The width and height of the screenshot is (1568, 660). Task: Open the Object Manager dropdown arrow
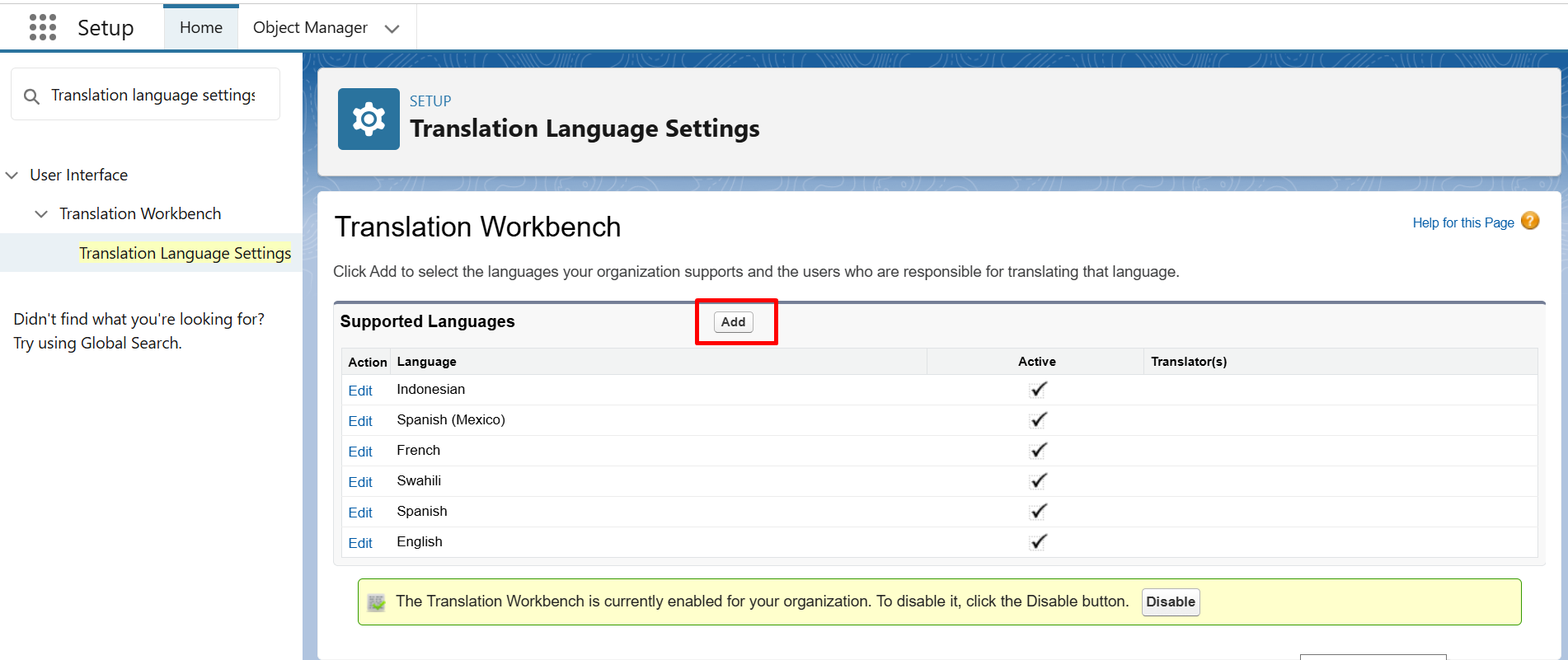tap(392, 29)
